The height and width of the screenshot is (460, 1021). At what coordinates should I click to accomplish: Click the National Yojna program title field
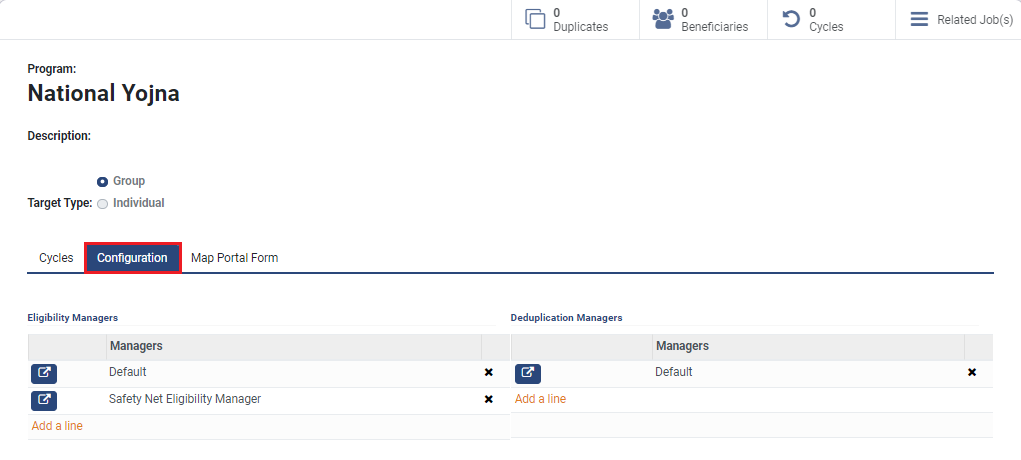pyautogui.click(x=104, y=94)
